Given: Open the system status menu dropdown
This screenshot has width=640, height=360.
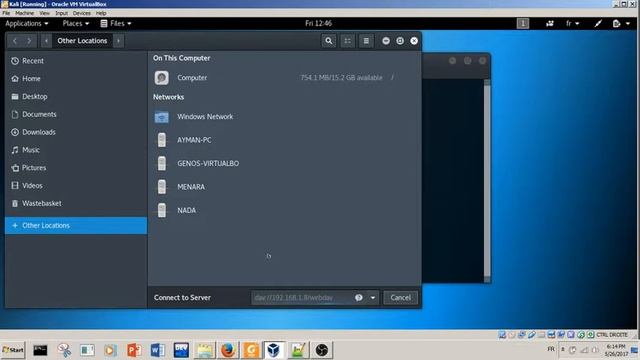Looking at the screenshot, I should [622, 24].
